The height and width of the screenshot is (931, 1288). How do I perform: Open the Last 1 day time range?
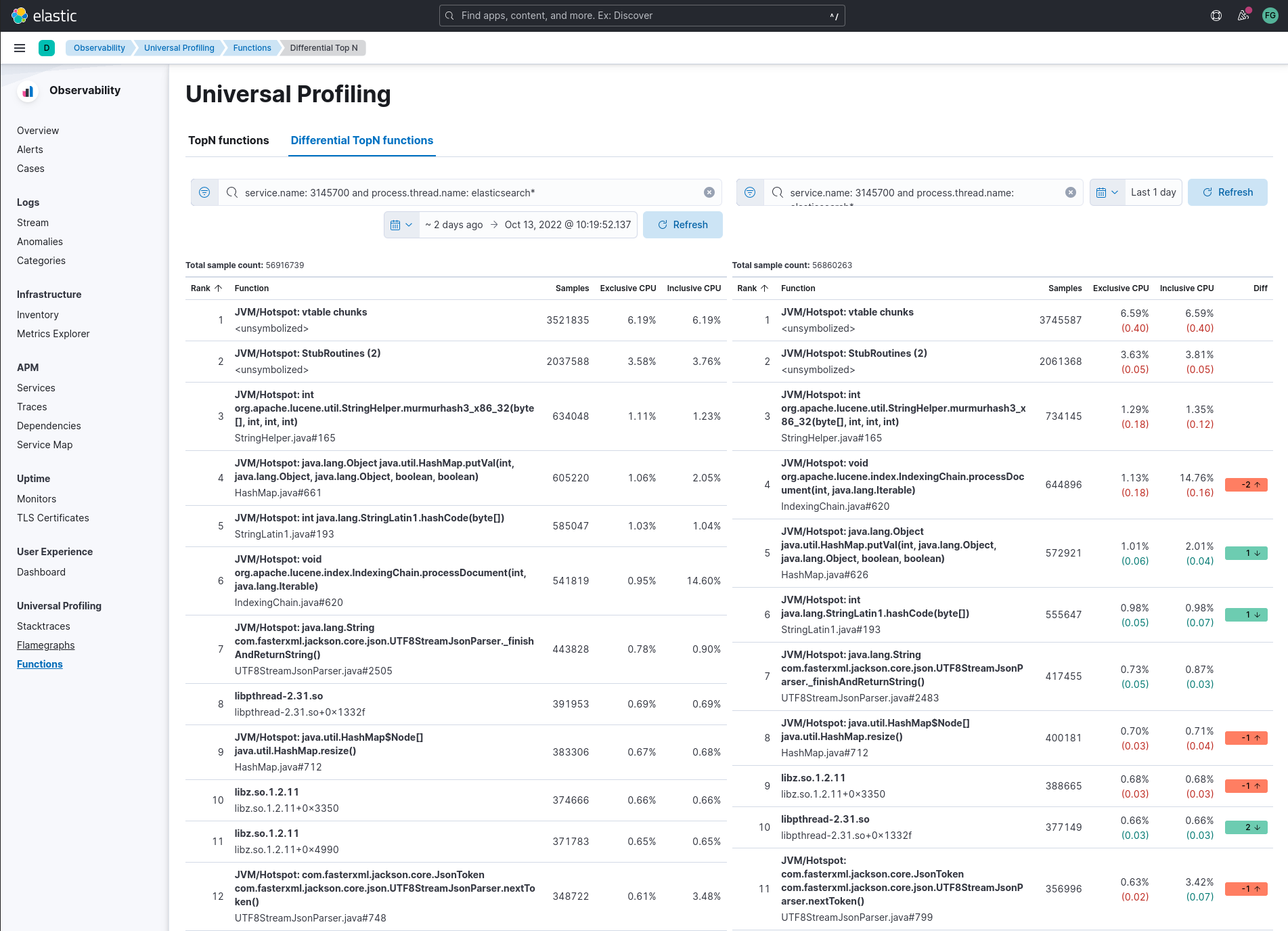[1153, 192]
